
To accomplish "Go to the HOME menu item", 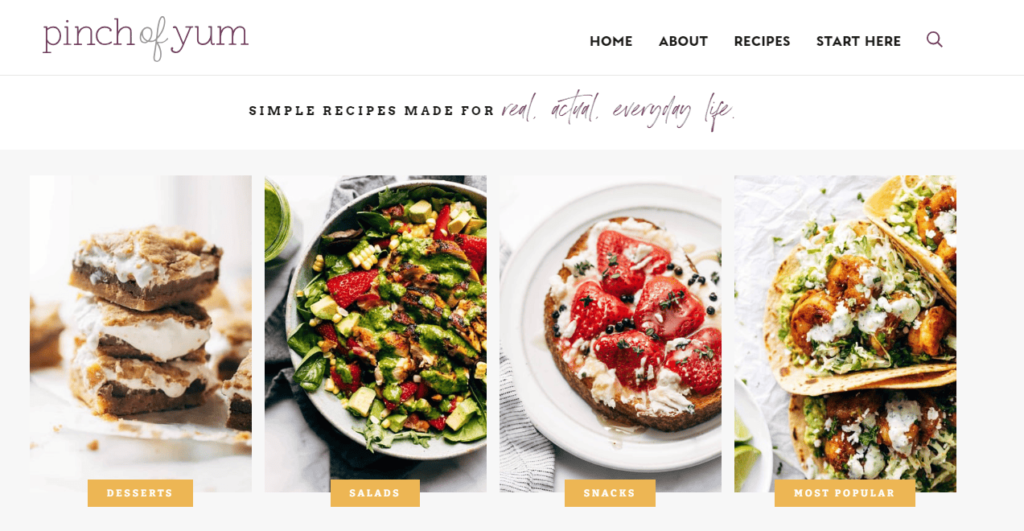I will click(x=611, y=41).
